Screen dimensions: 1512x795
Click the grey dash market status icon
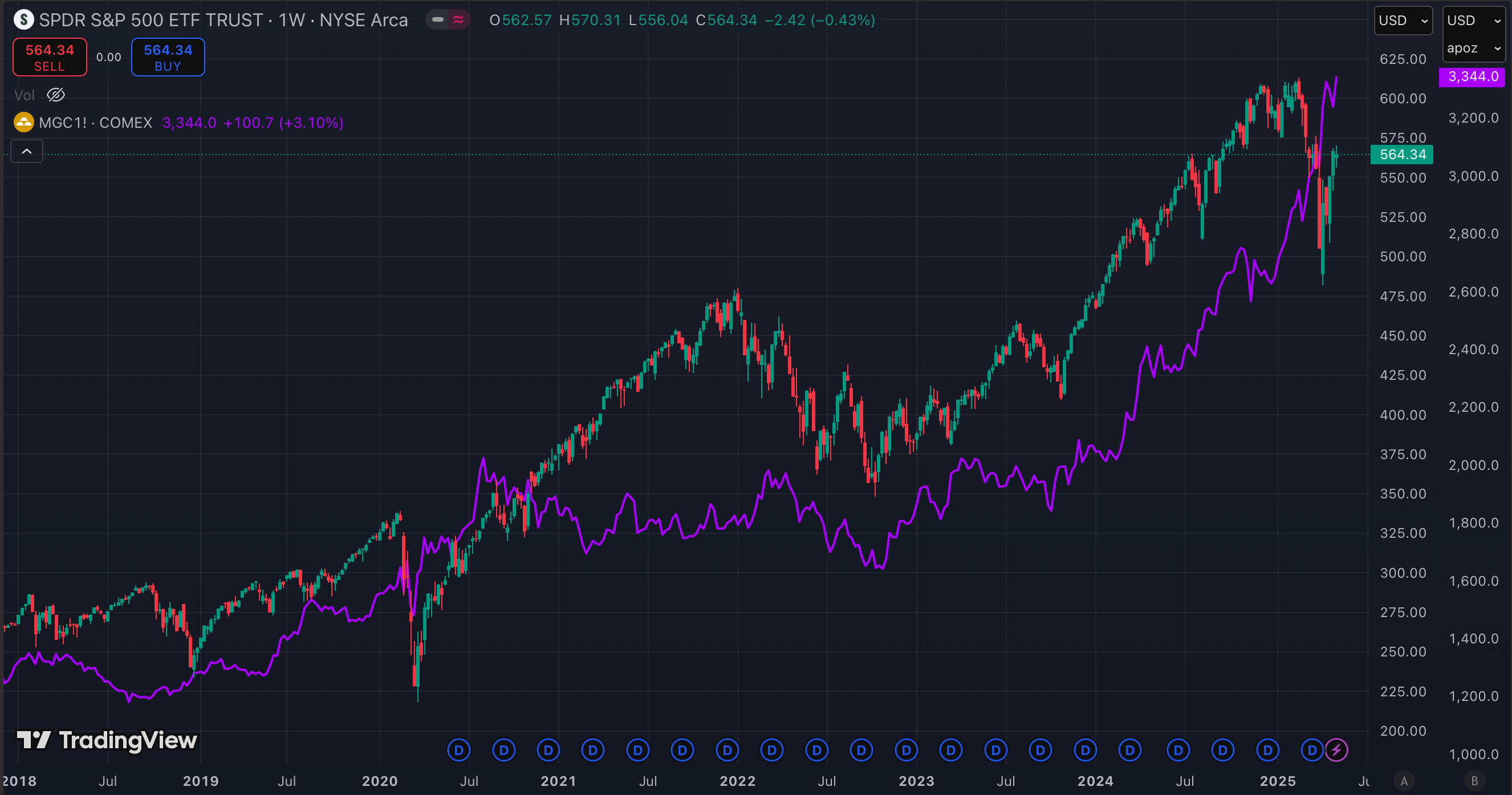pyautogui.click(x=437, y=20)
